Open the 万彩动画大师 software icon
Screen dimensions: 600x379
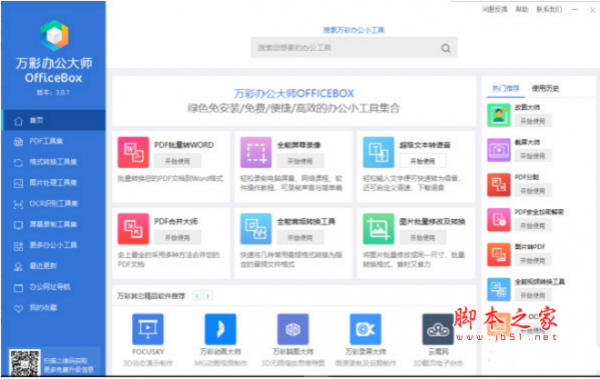pyautogui.click(x=220, y=329)
